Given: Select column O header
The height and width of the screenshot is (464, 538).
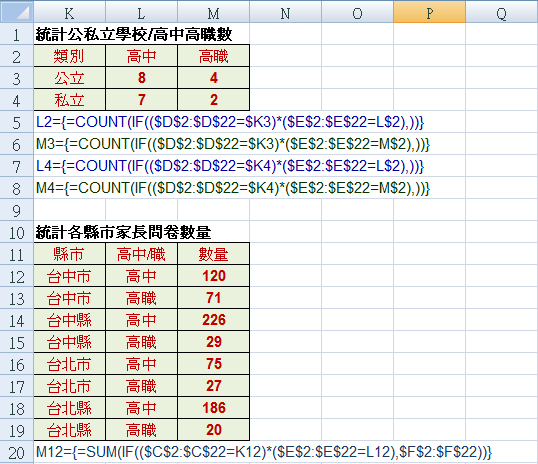Looking at the screenshot, I should pos(358,13).
